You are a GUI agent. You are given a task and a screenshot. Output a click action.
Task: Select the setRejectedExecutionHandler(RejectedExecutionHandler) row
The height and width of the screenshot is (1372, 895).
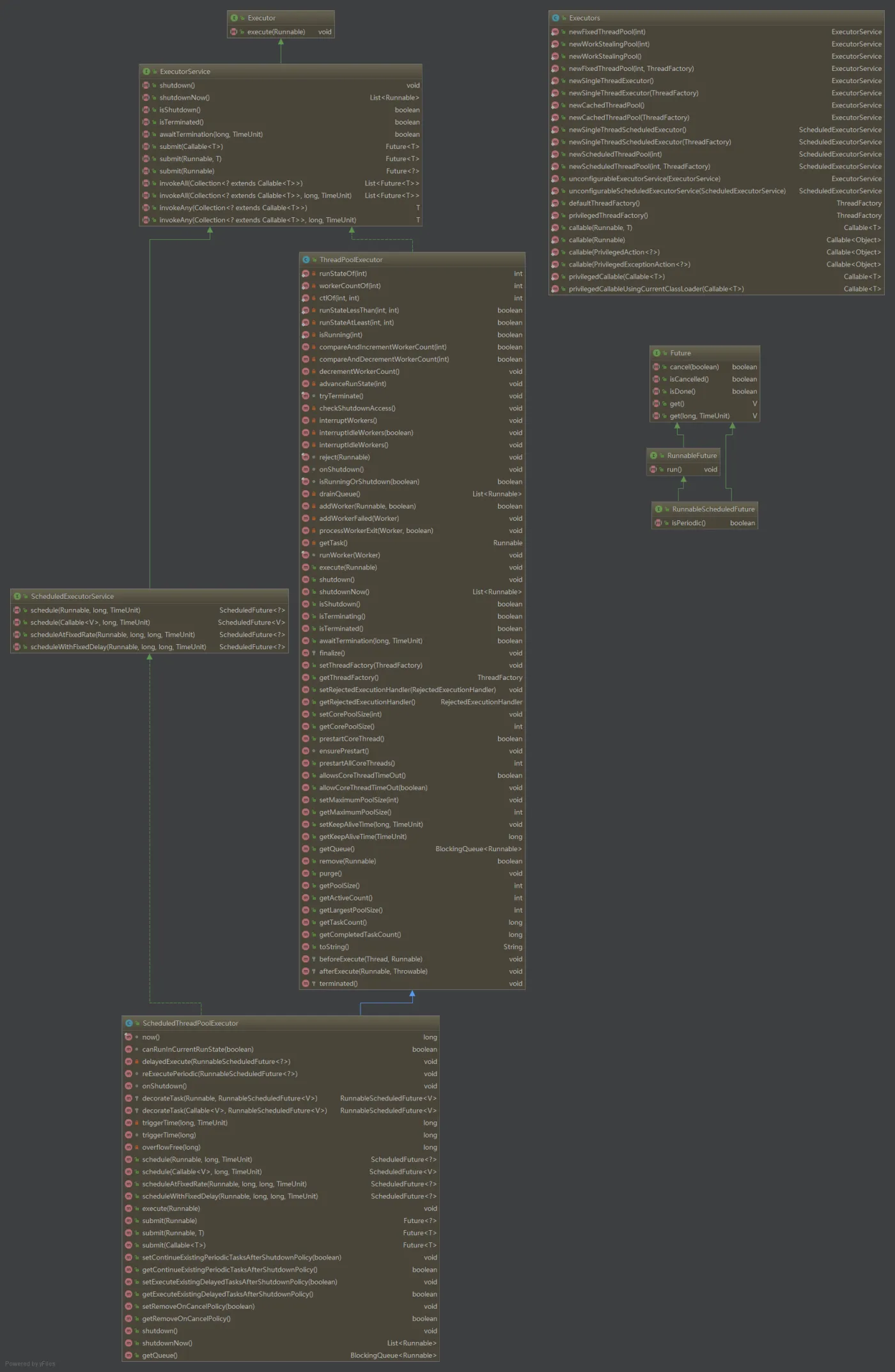click(412, 690)
